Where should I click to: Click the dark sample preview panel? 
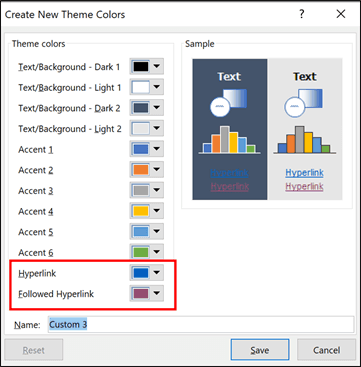[x=230, y=129]
